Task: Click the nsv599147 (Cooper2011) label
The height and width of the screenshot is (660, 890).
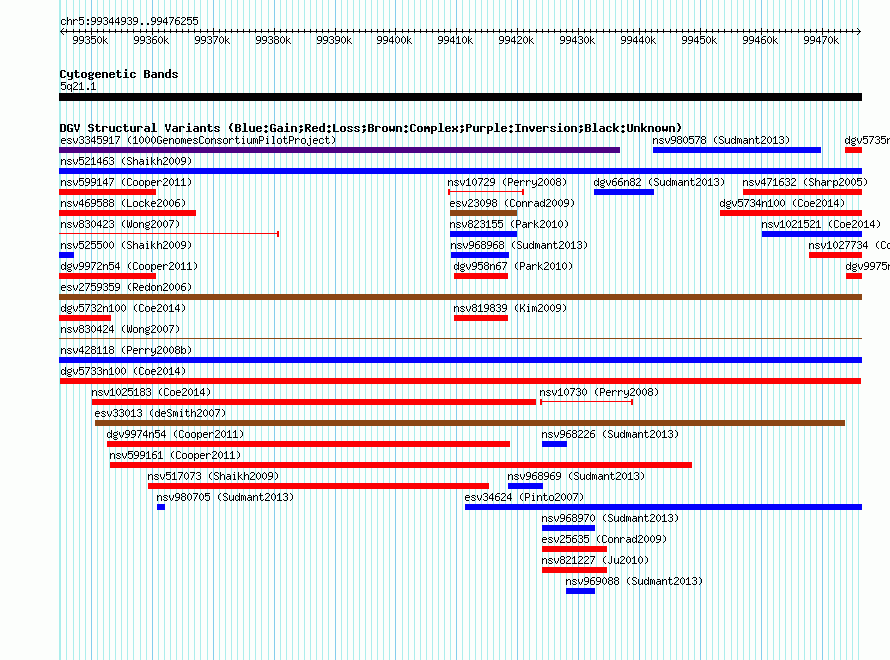Action: click(126, 182)
